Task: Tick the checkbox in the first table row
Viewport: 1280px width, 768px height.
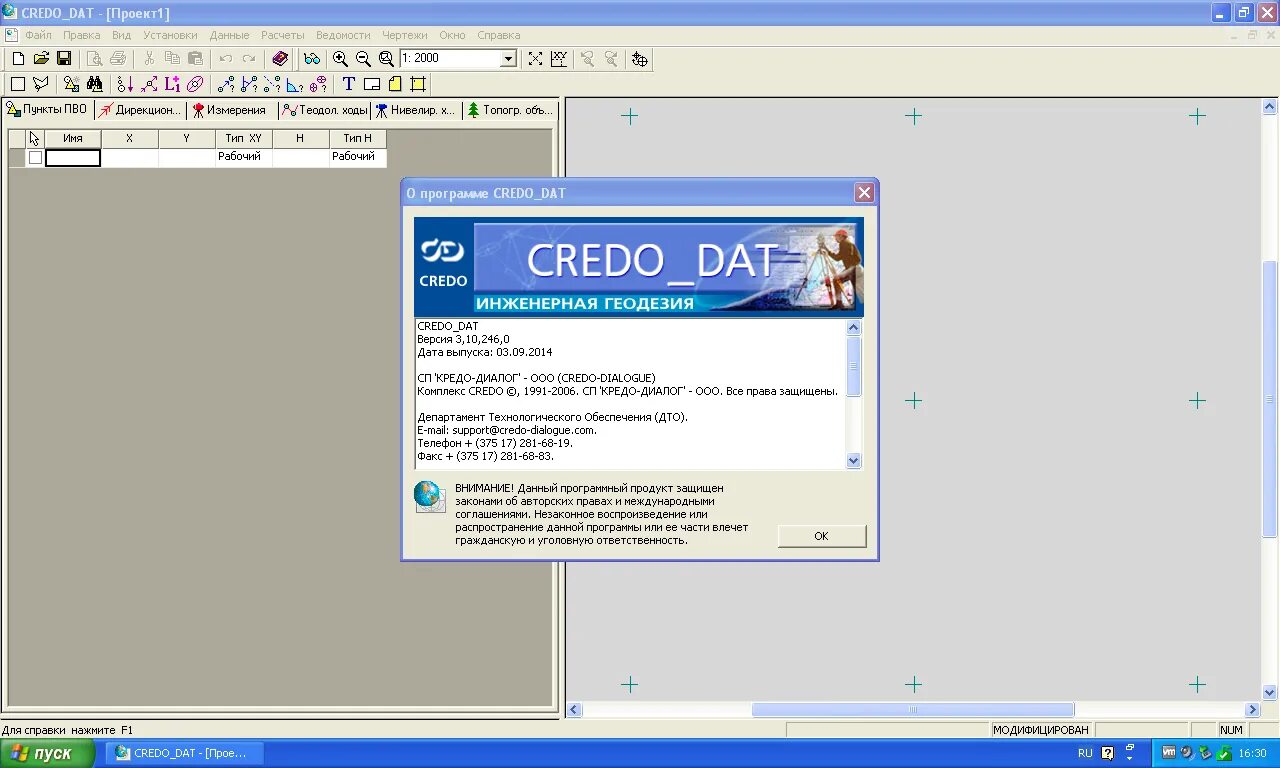Action: pyautogui.click(x=35, y=157)
